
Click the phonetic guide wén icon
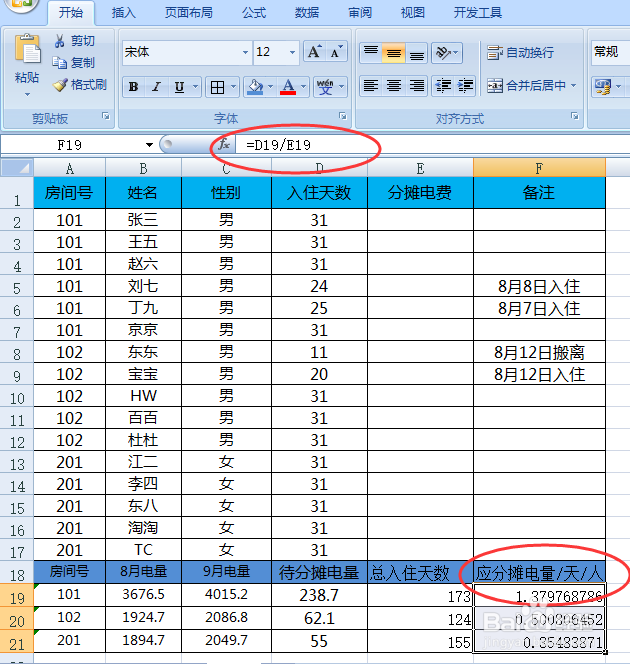(325, 87)
